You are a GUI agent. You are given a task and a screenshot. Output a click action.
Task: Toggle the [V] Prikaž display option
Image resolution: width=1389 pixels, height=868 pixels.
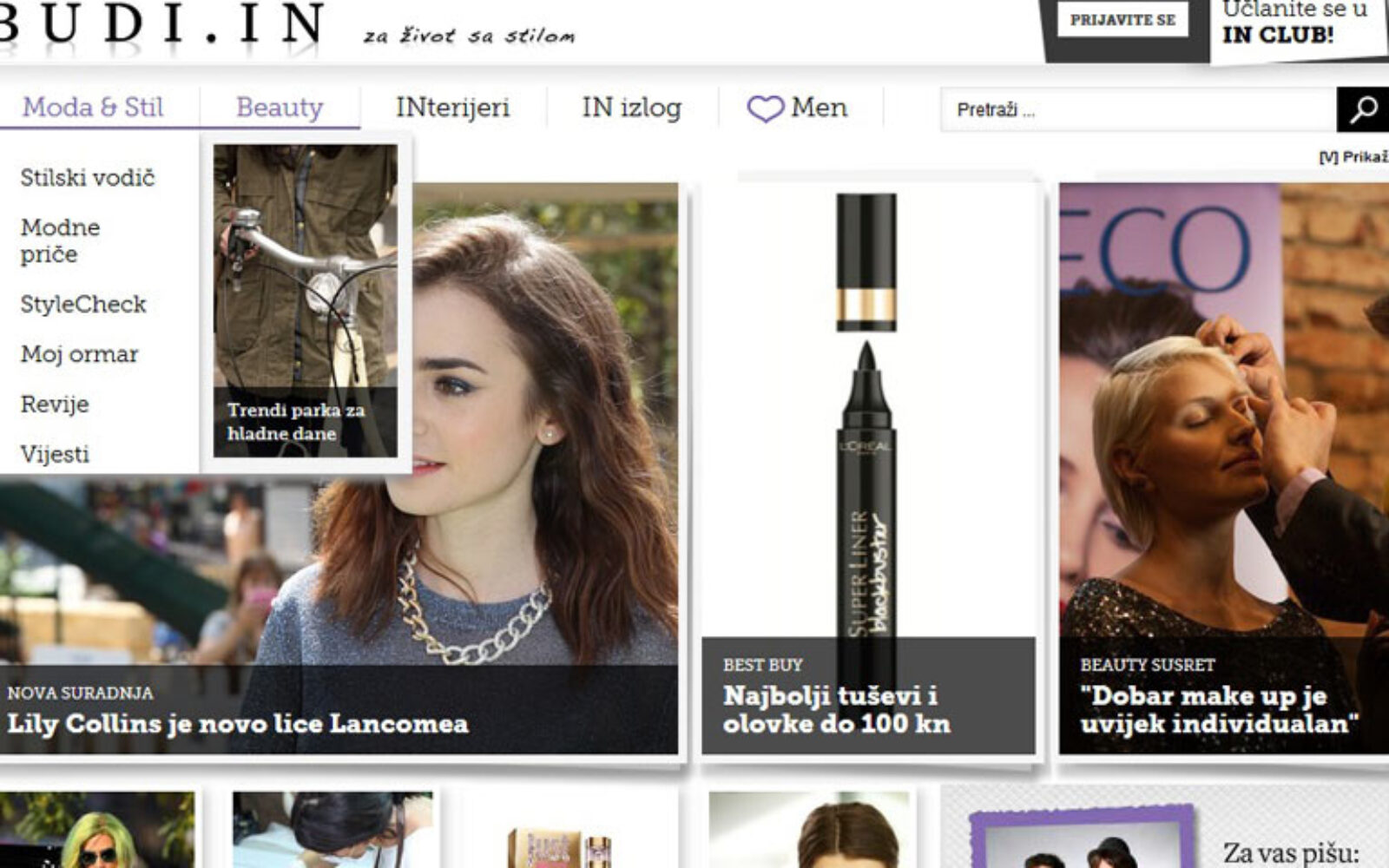click(x=1353, y=157)
